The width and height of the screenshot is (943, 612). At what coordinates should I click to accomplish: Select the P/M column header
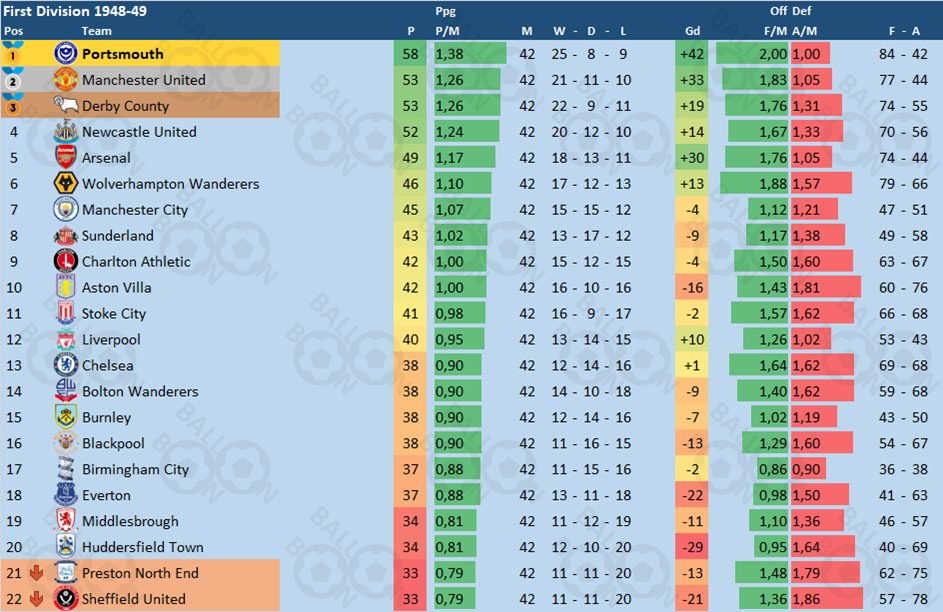pyautogui.click(x=447, y=31)
